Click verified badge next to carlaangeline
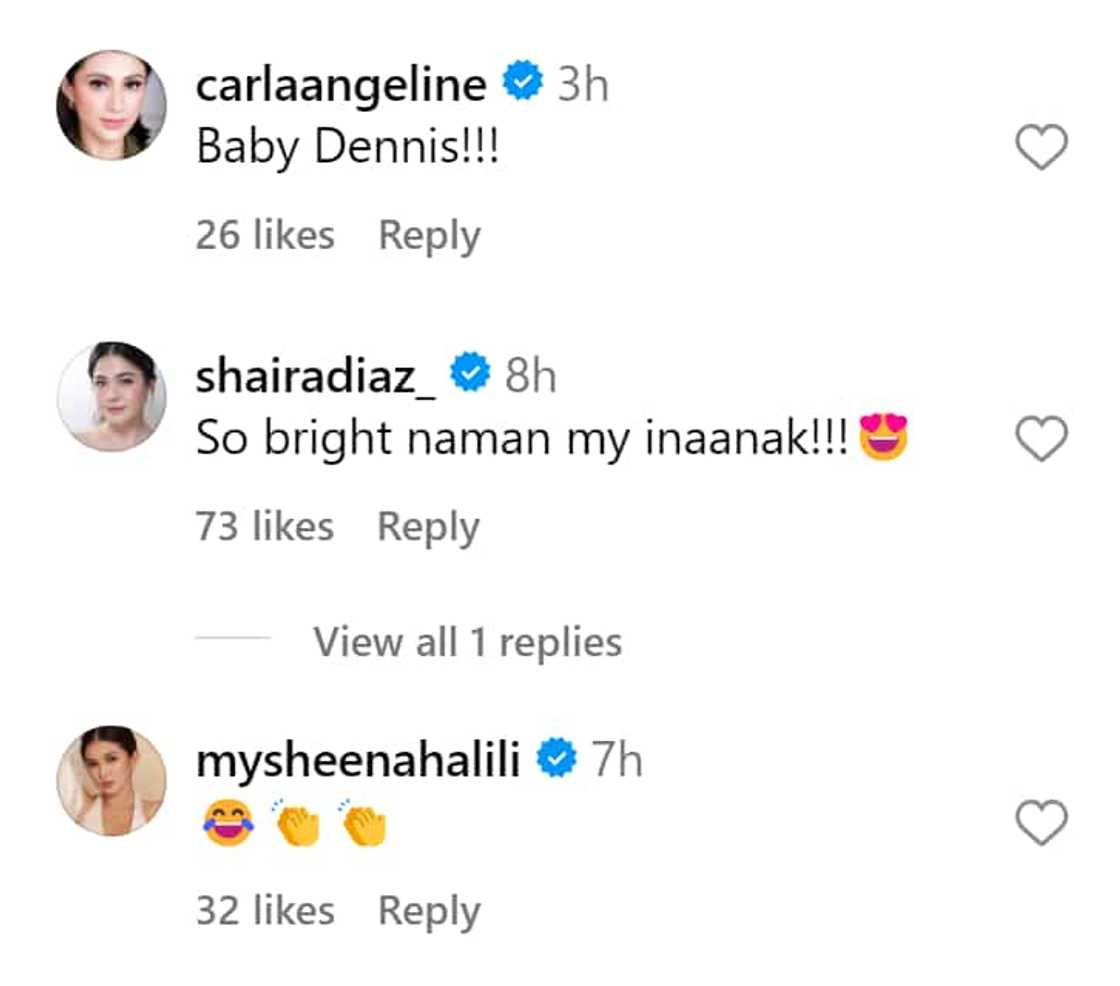 pyautogui.click(x=522, y=83)
